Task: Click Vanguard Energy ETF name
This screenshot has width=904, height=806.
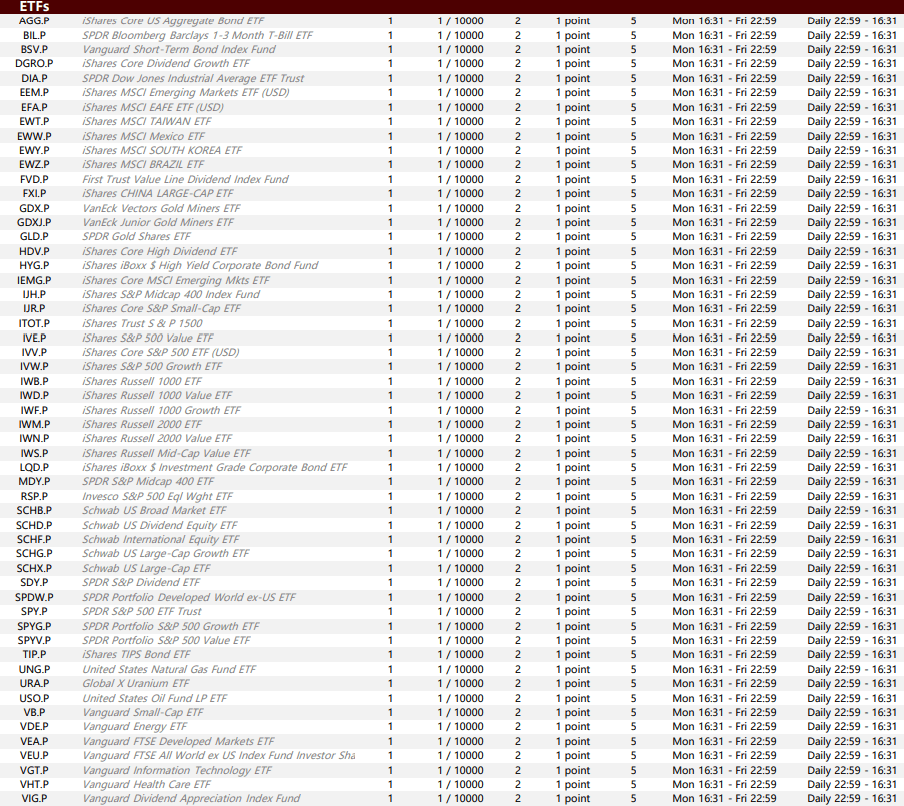Action: point(135,726)
